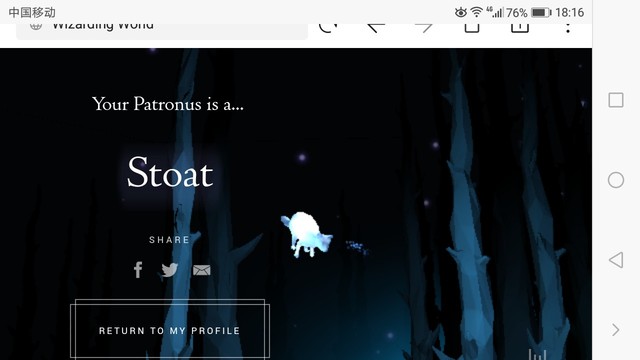The image size is (640, 360).
Task: Open the home page icon in the toolbar
Action: pyautogui.click(x=472, y=28)
